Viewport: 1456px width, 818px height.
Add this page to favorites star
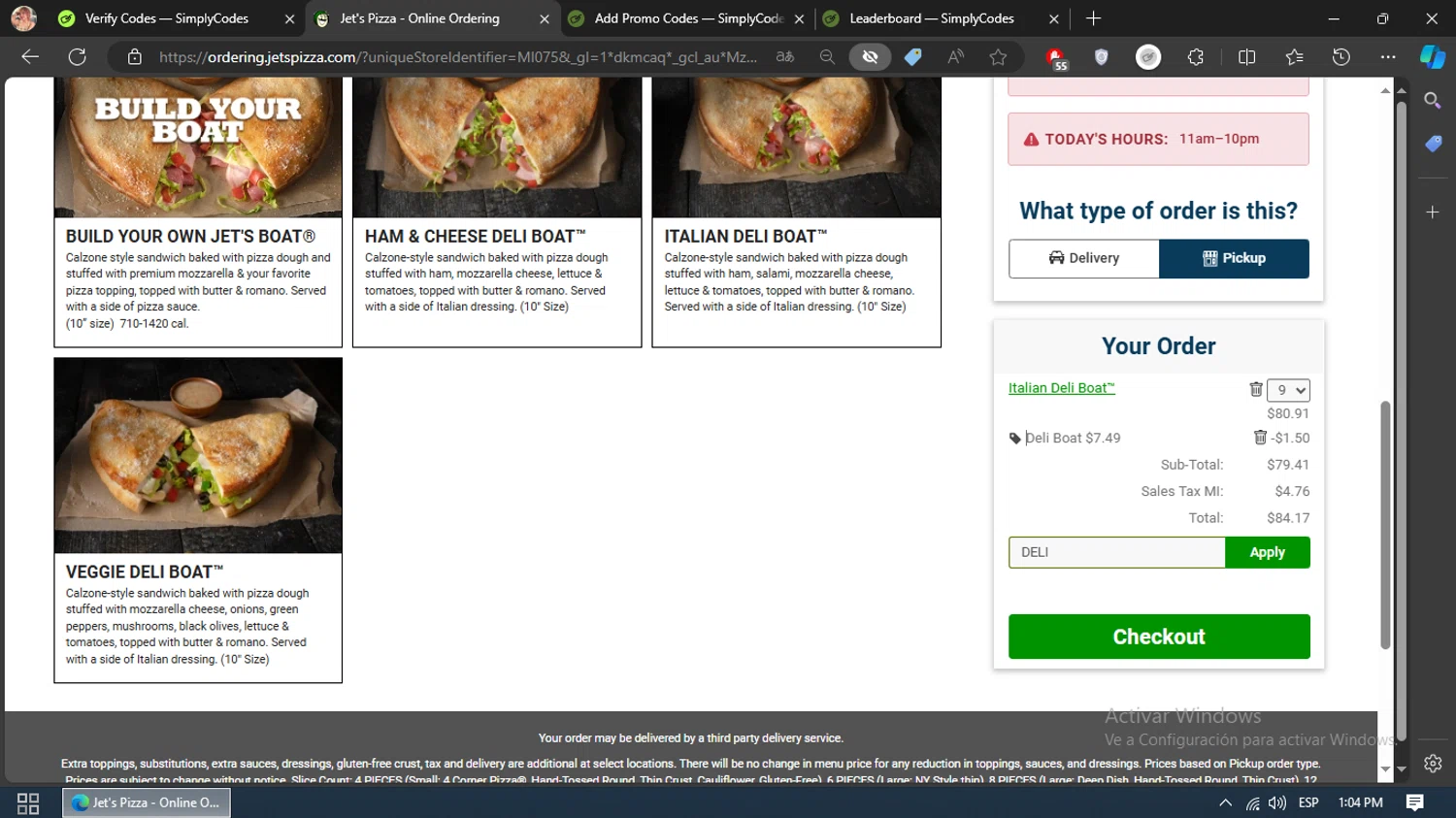998,57
